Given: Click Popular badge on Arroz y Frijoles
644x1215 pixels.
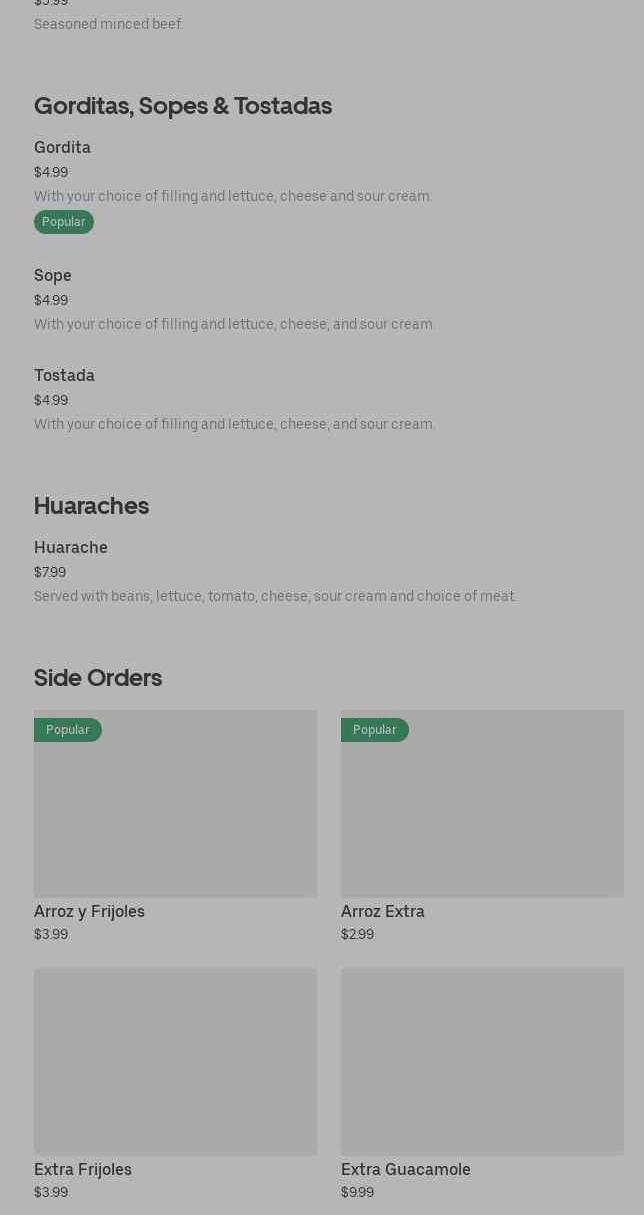Looking at the screenshot, I should pyautogui.click(x=68, y=730).
